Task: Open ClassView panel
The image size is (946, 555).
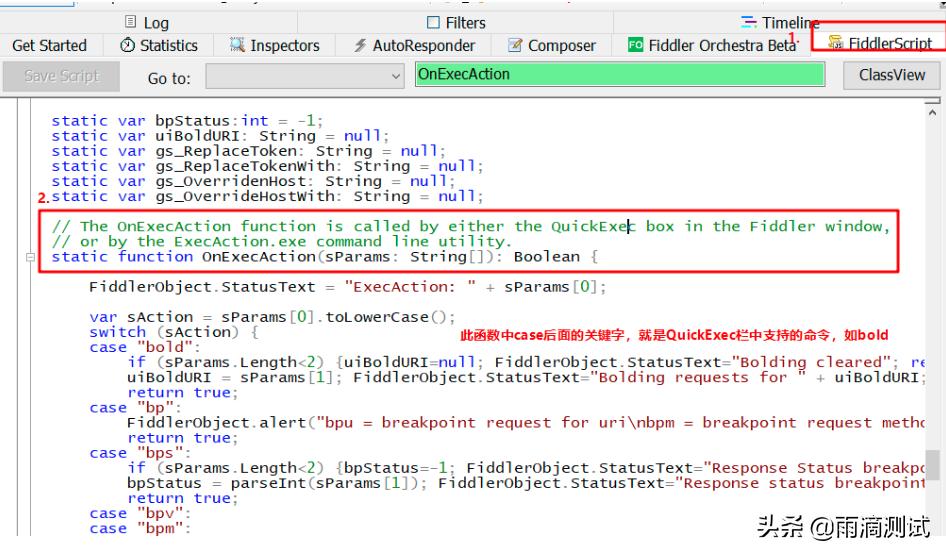Action: pyautogui.click(x=891, y=75)
